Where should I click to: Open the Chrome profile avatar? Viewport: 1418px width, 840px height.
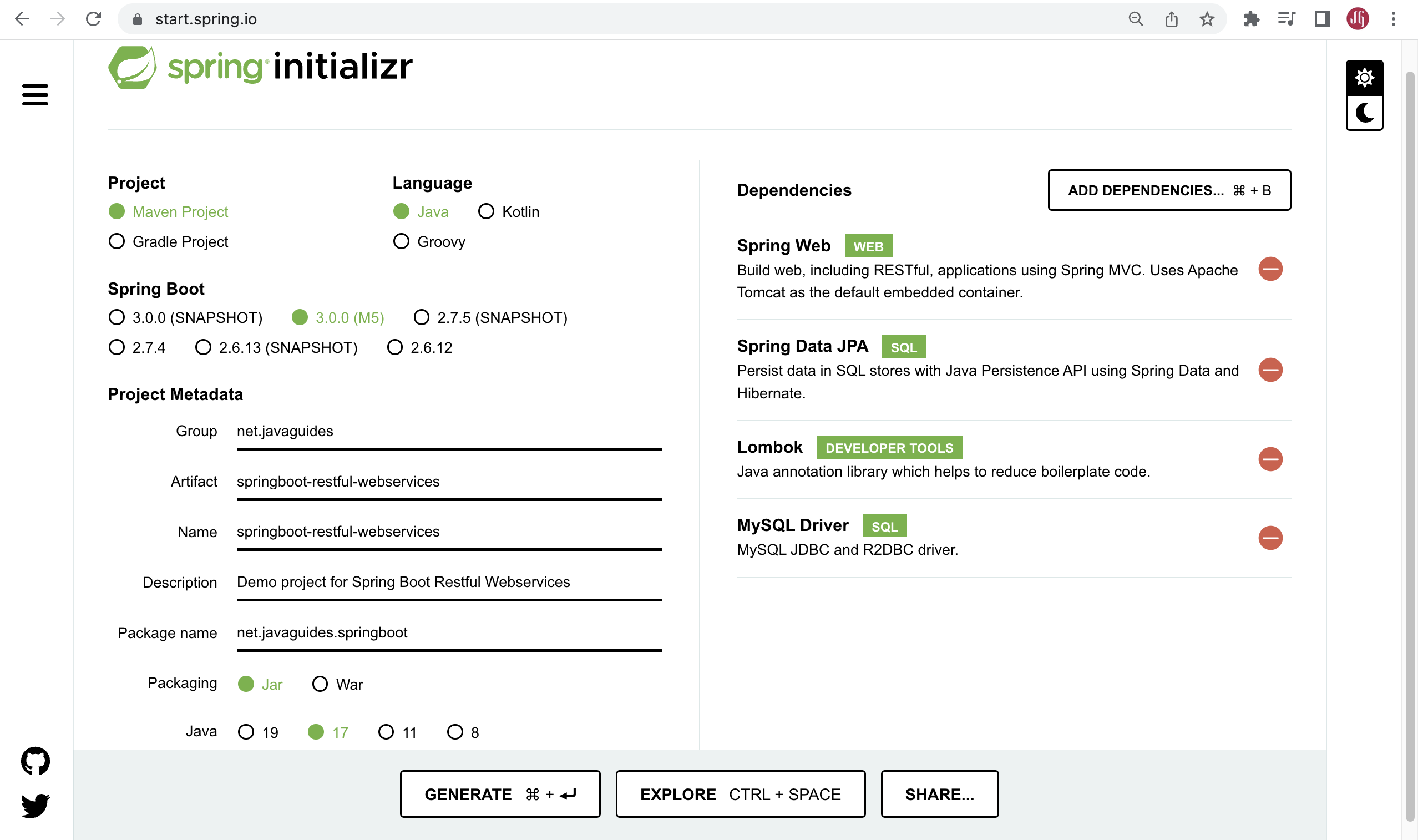[x=1358, y=19]
